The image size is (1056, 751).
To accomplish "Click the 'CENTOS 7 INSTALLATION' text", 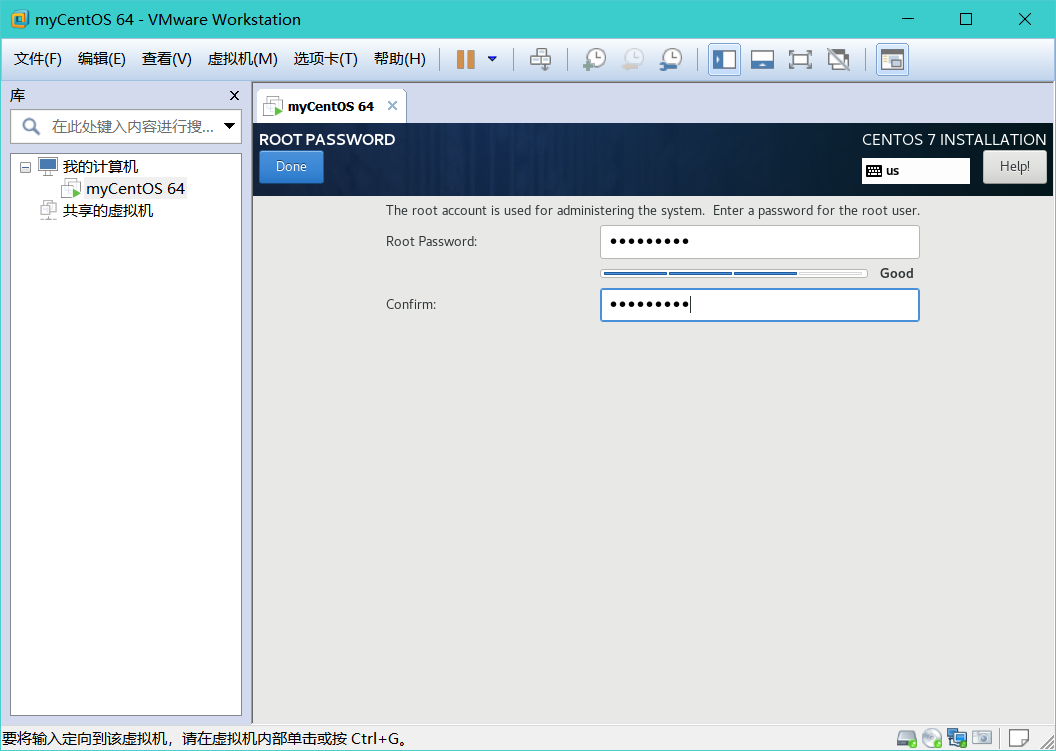I will 954,139.
